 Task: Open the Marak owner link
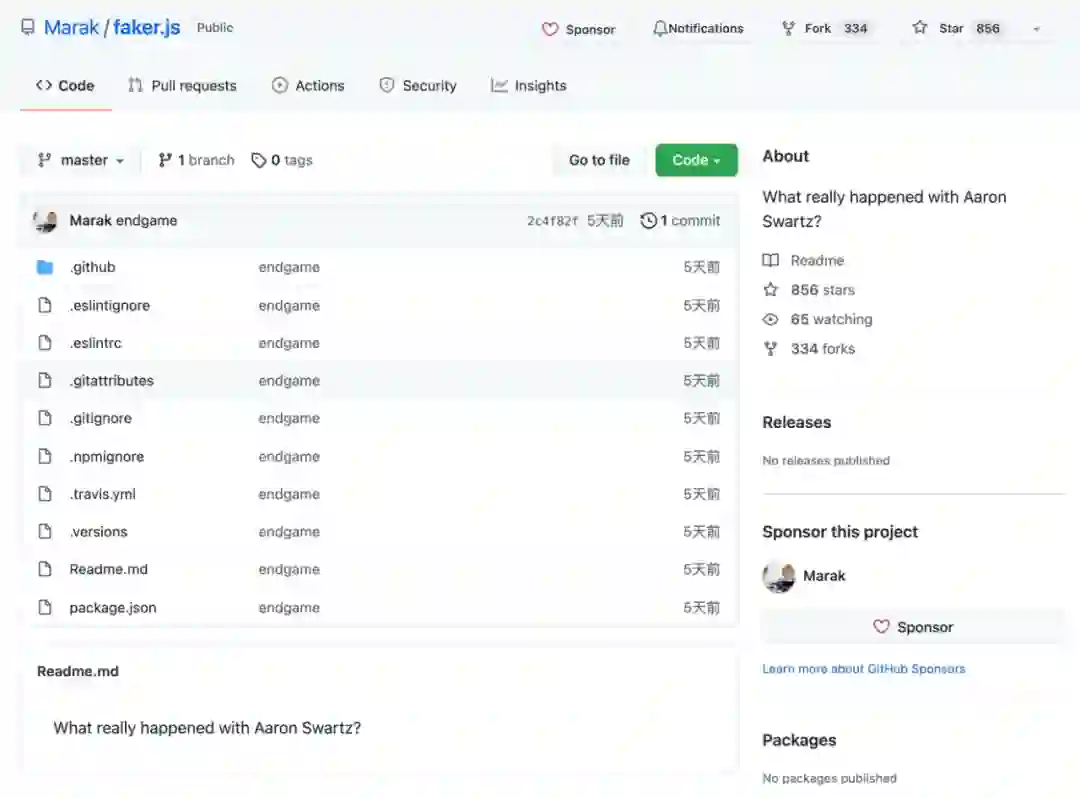[72, 28]
